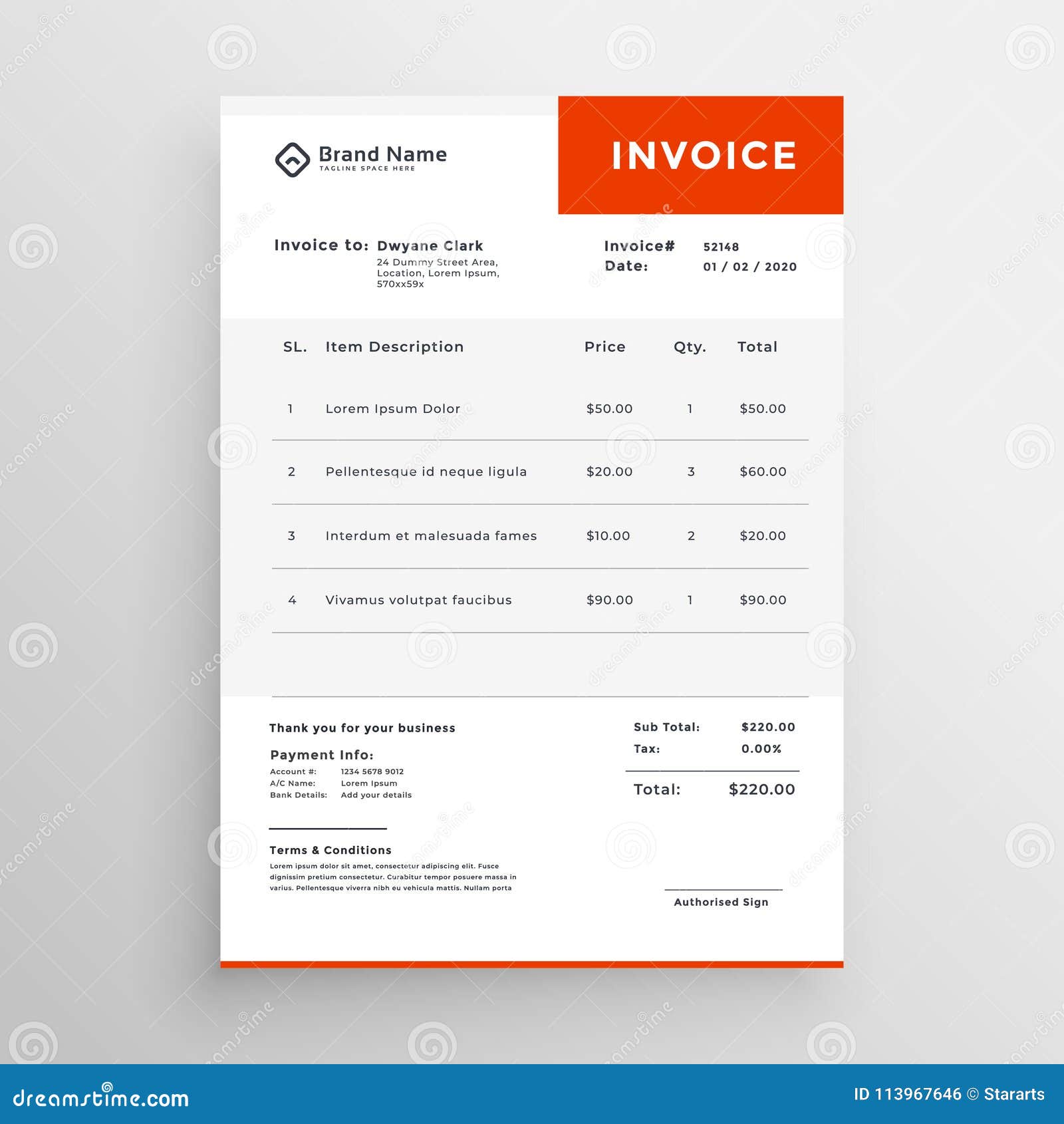Image resolution: width=1064 pixels, height=1124 pixels.
Task: Click the Dwyane Clark recipient name
Action: tap(431, 244)
